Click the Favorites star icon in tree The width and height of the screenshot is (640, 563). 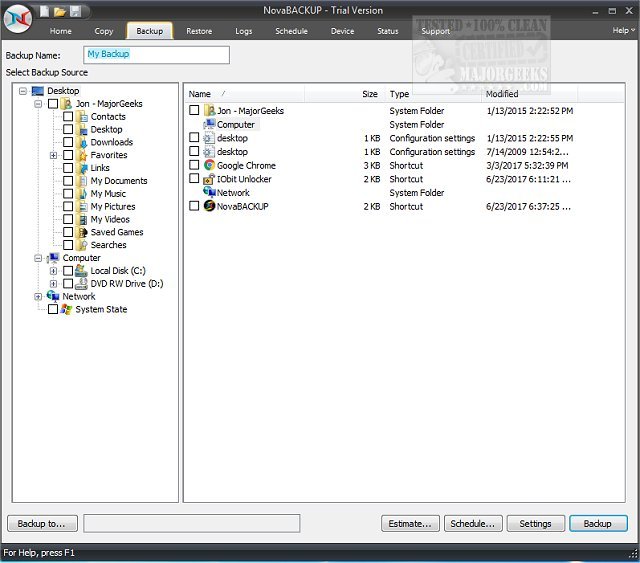pos(82,155)
